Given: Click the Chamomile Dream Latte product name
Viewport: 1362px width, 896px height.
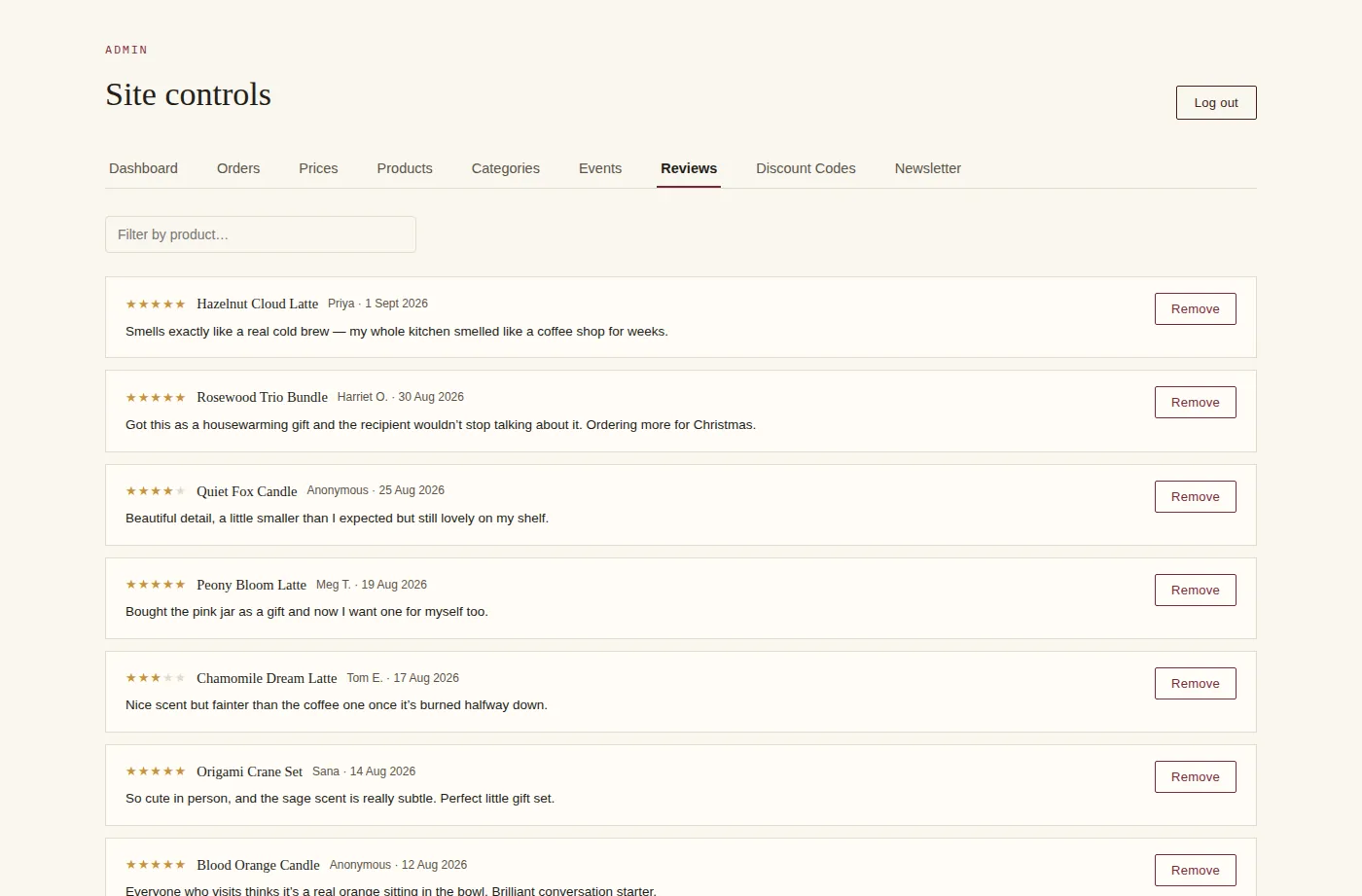Looking at the screenshot, I should click(x=267, y=678).
